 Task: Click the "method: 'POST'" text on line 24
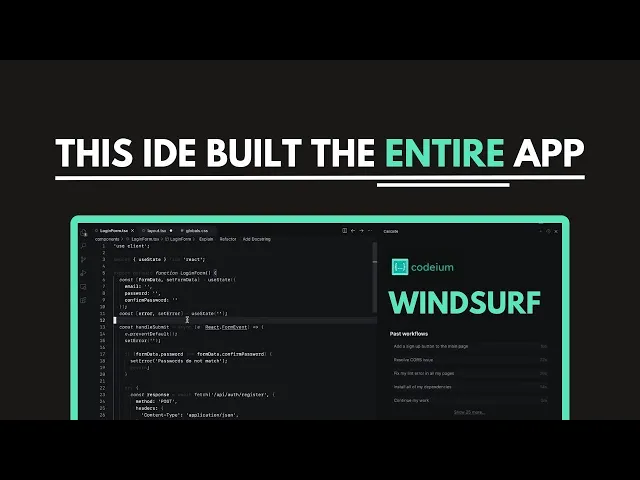point(157,401)
